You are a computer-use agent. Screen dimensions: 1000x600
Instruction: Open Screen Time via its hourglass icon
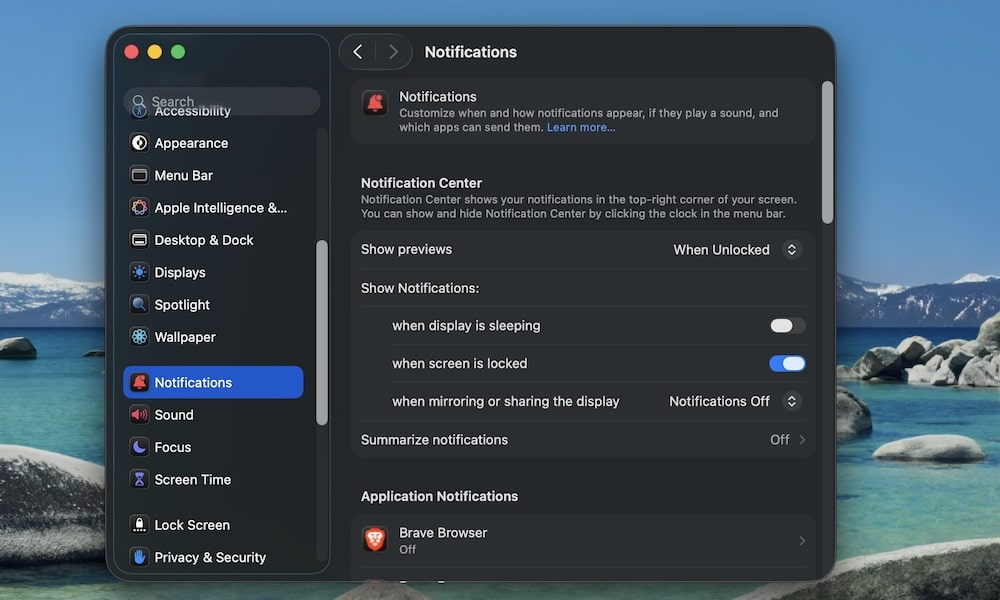click(139, 479)
